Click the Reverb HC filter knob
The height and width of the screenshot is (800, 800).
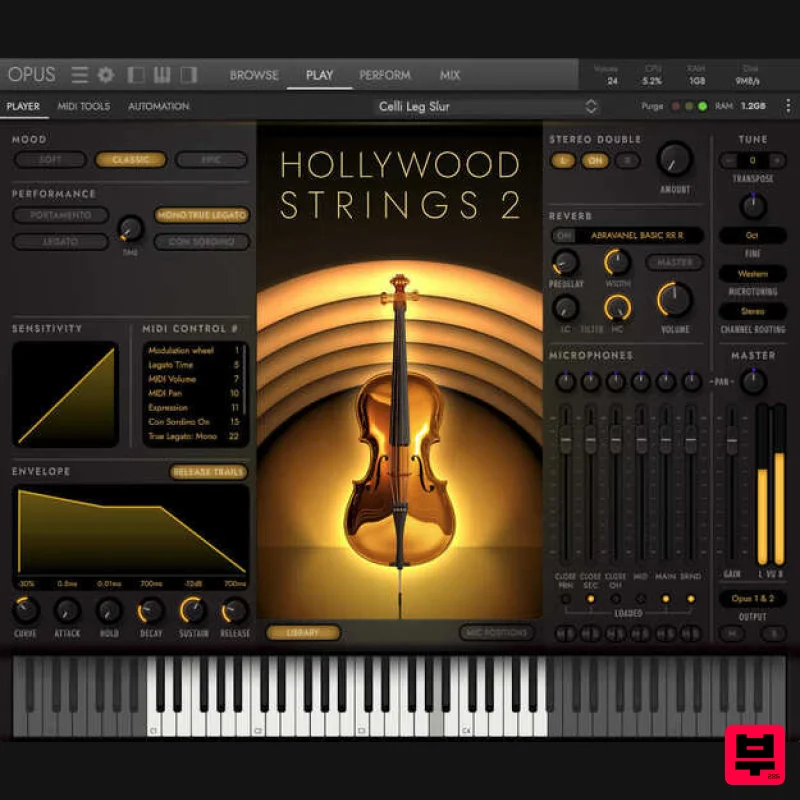pos(617,308)
